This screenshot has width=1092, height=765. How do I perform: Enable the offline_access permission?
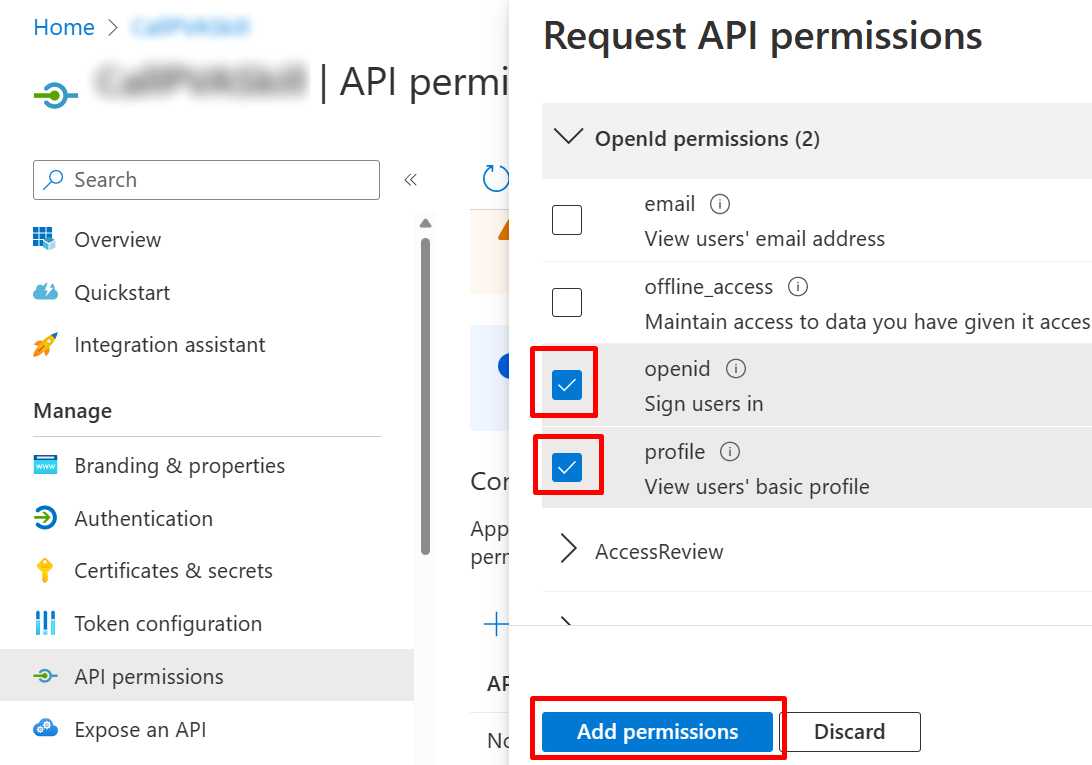pos(566,302)
